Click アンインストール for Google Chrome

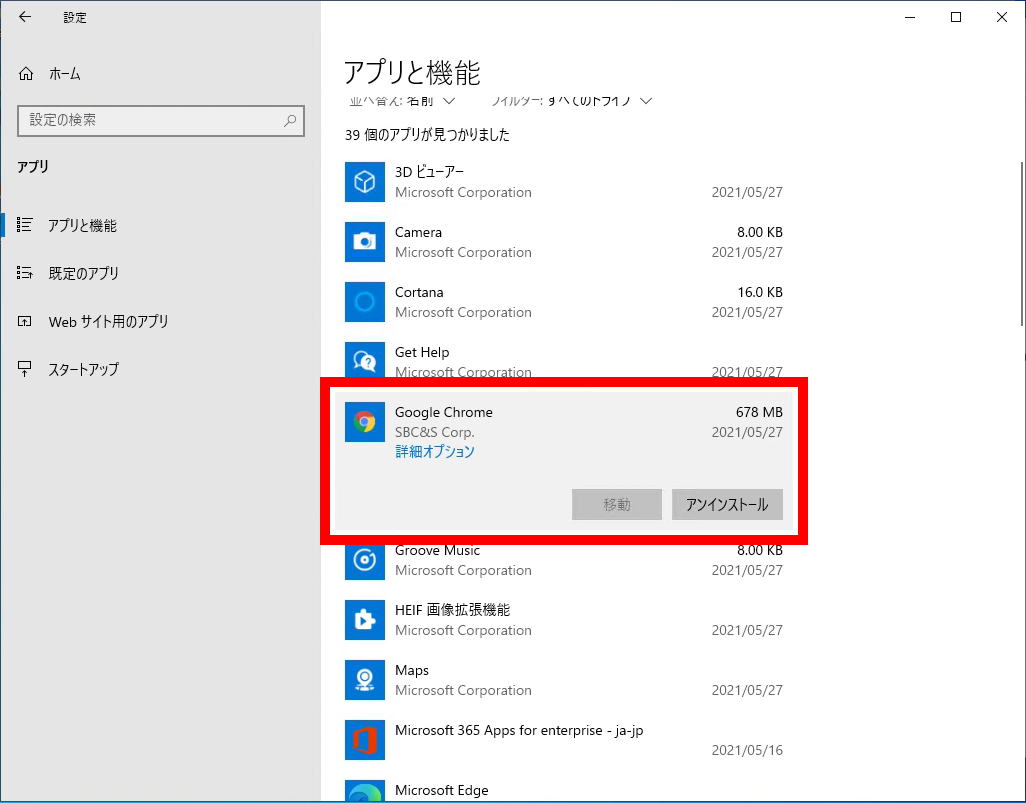(727, 505)
